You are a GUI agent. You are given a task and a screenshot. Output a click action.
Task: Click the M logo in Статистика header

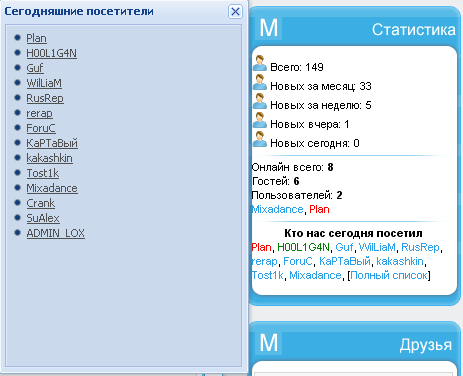pyautogui.click(x=269, y=28)
